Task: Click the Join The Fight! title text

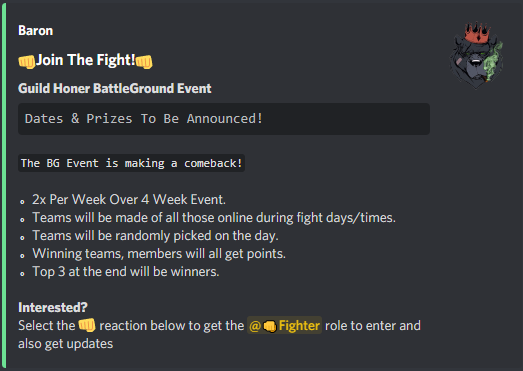Action: coord(85,60)
